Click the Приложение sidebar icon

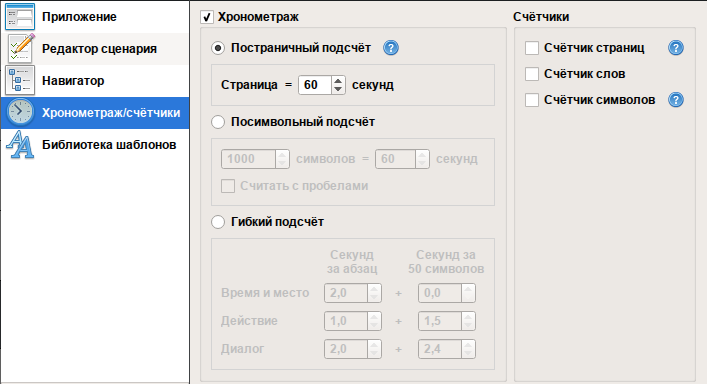[20, 17]
